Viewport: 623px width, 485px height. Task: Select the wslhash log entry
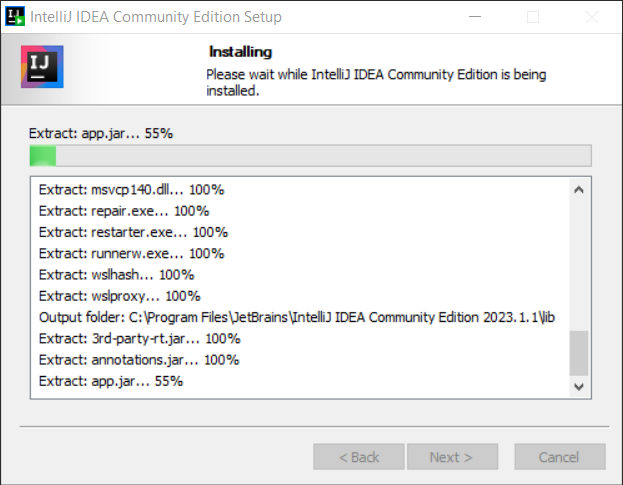(116, 274)
